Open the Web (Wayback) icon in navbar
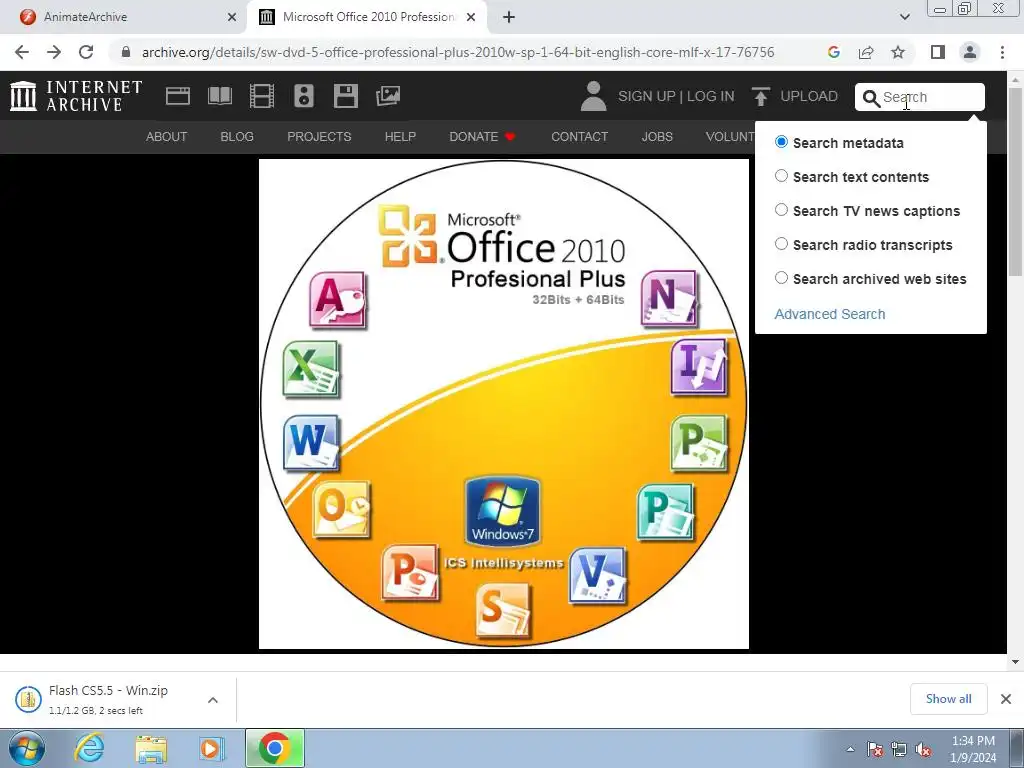The width and height of the screenshot is (1024, 768). coord(178,96)
